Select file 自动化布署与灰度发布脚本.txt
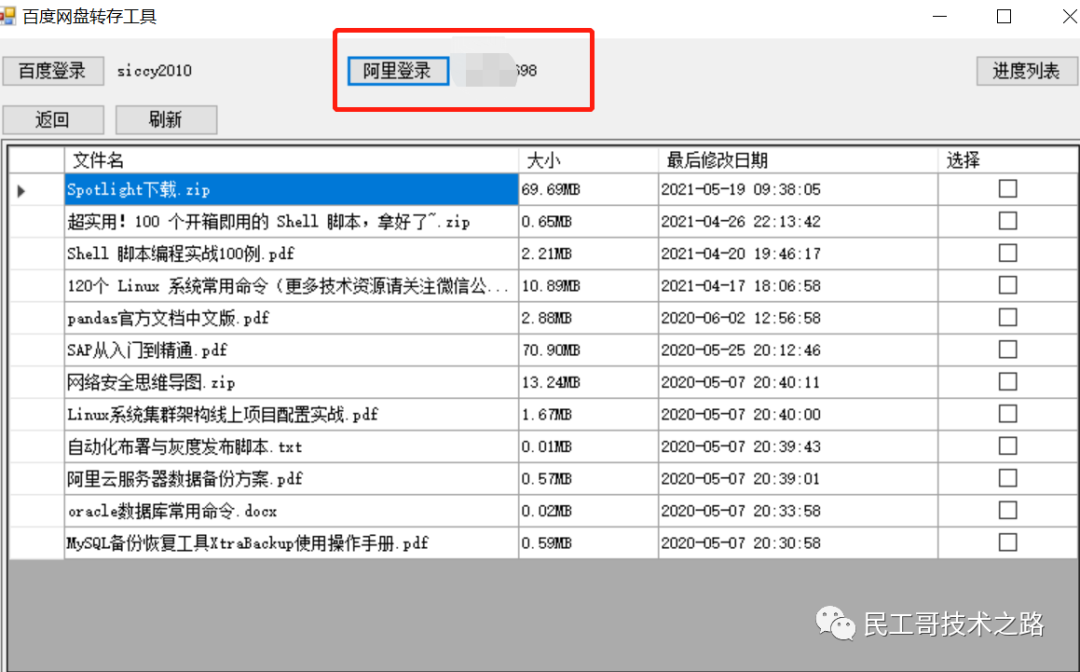1080x672 pixels. (291, 447)
